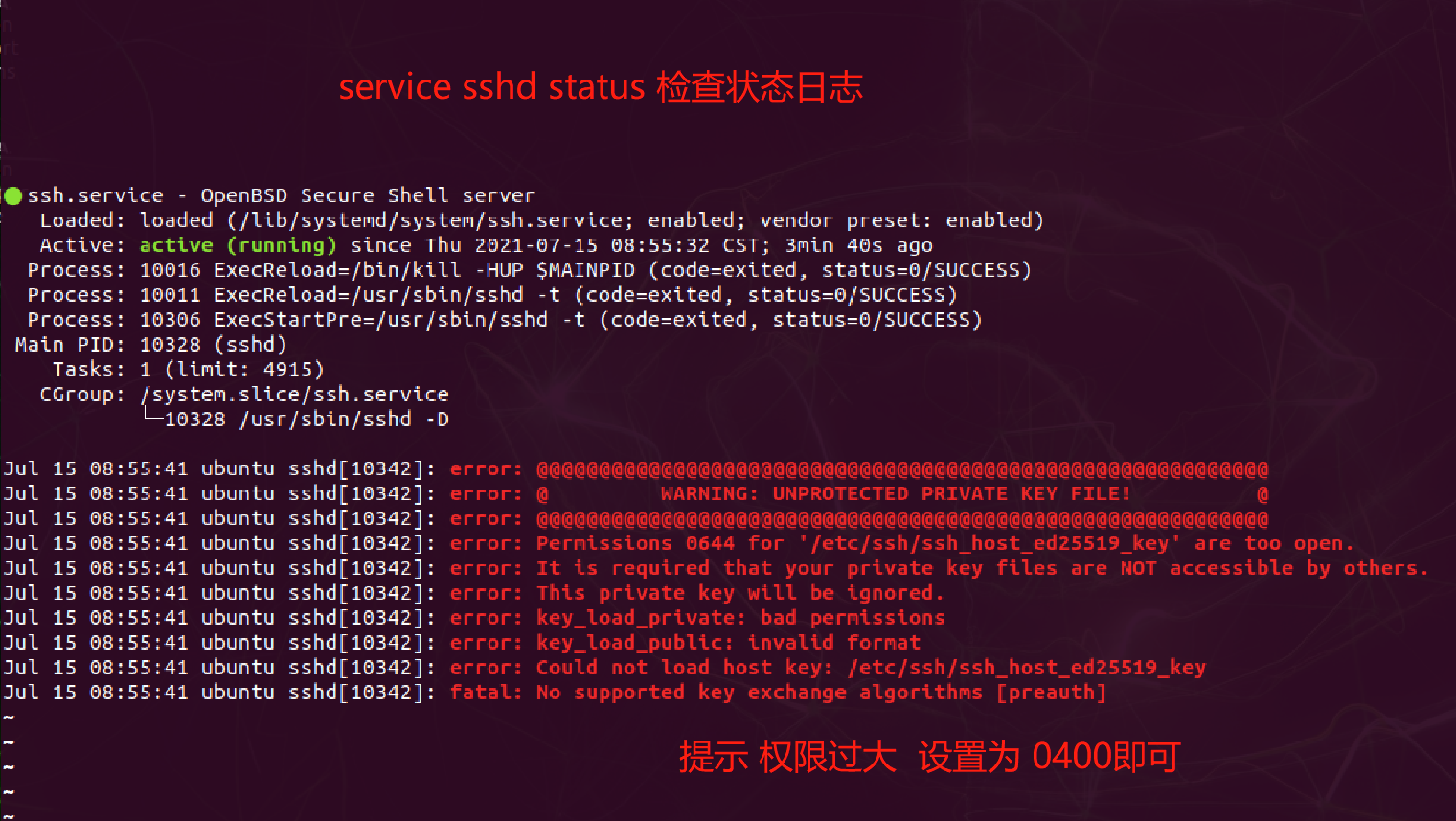Click the ExecStartPre=/usr/sbin/sshd process line
Image resolution: width=1456 pixels, height=821 pixels.
(504, 320)
